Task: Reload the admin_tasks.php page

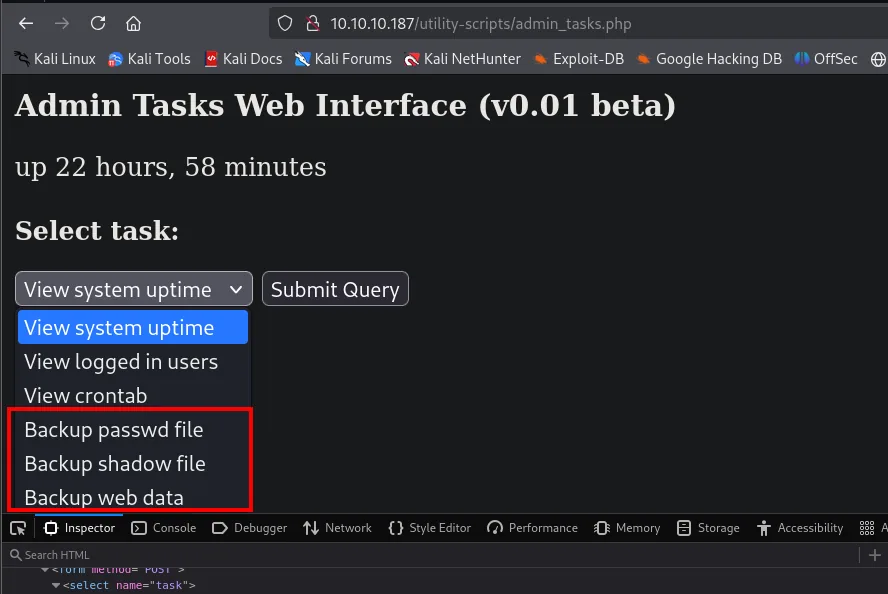Action: [98, 24]
